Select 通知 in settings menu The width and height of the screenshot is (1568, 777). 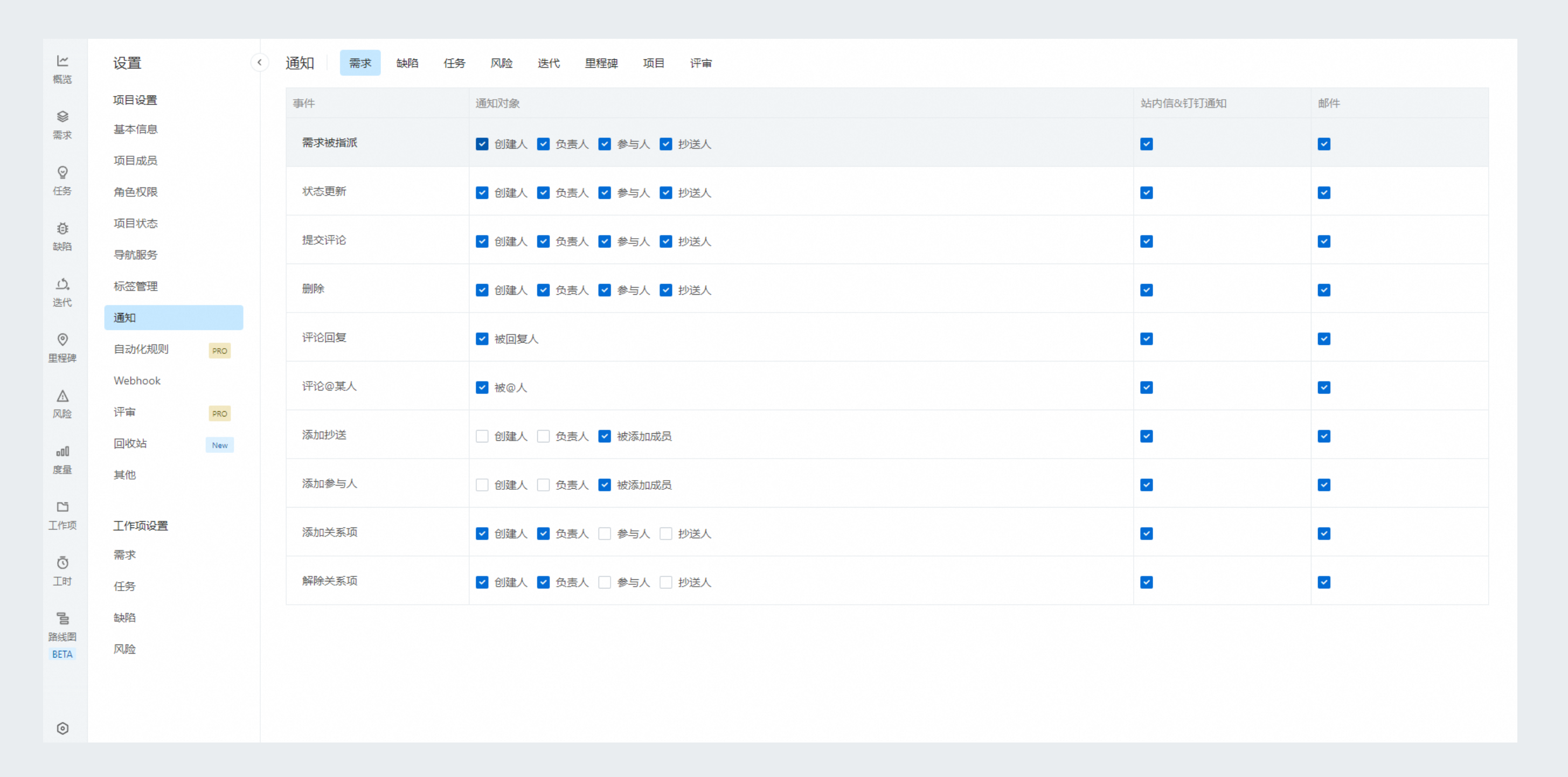point(174,318)
